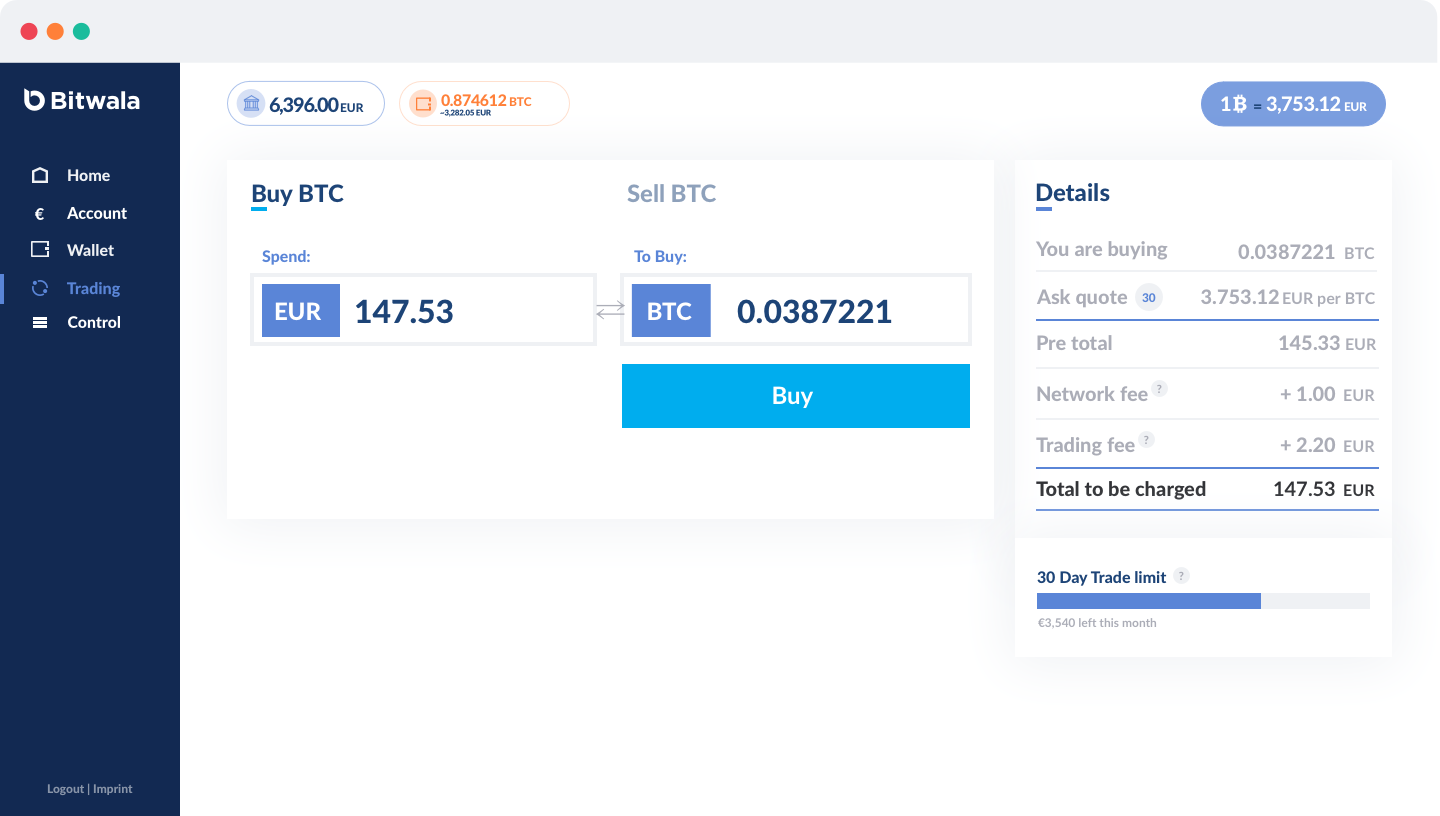Click the 3.753.12 EUR per BTC quote value
Viewport: 1440px width, 816px height.
pyautogui.click(x=1288, y=297)
